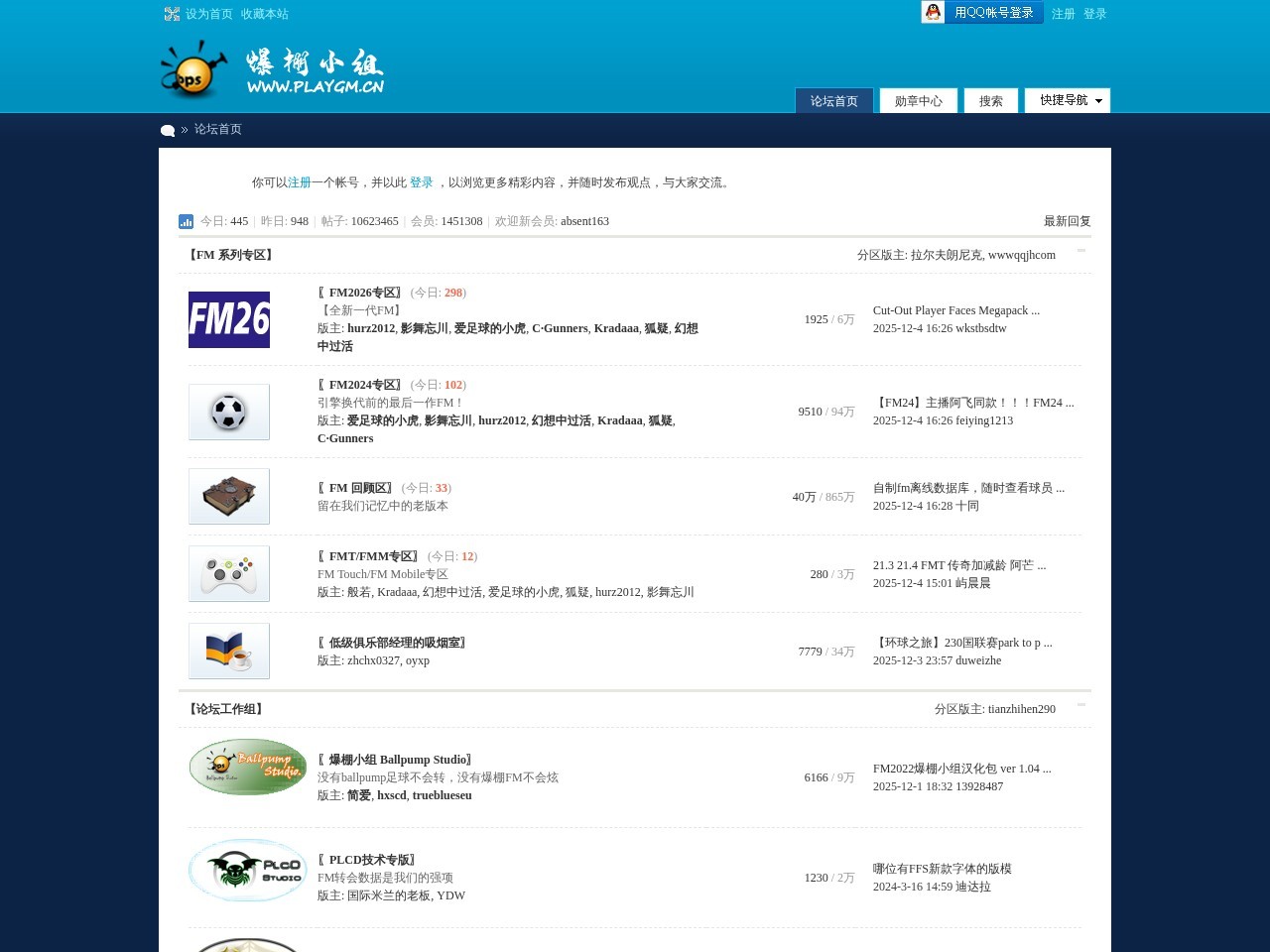Click the PLCD Studio spider logo
Screen dimensions: 1270x952
point(247,870)
